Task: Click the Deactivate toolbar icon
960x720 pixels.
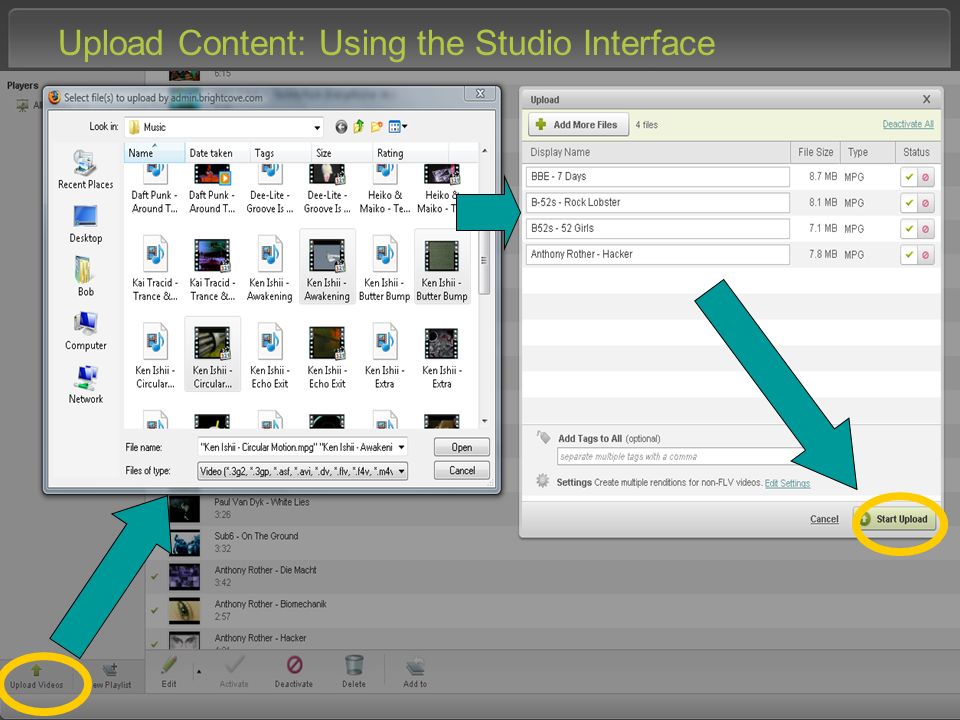Action: click(x=294, y=665)
